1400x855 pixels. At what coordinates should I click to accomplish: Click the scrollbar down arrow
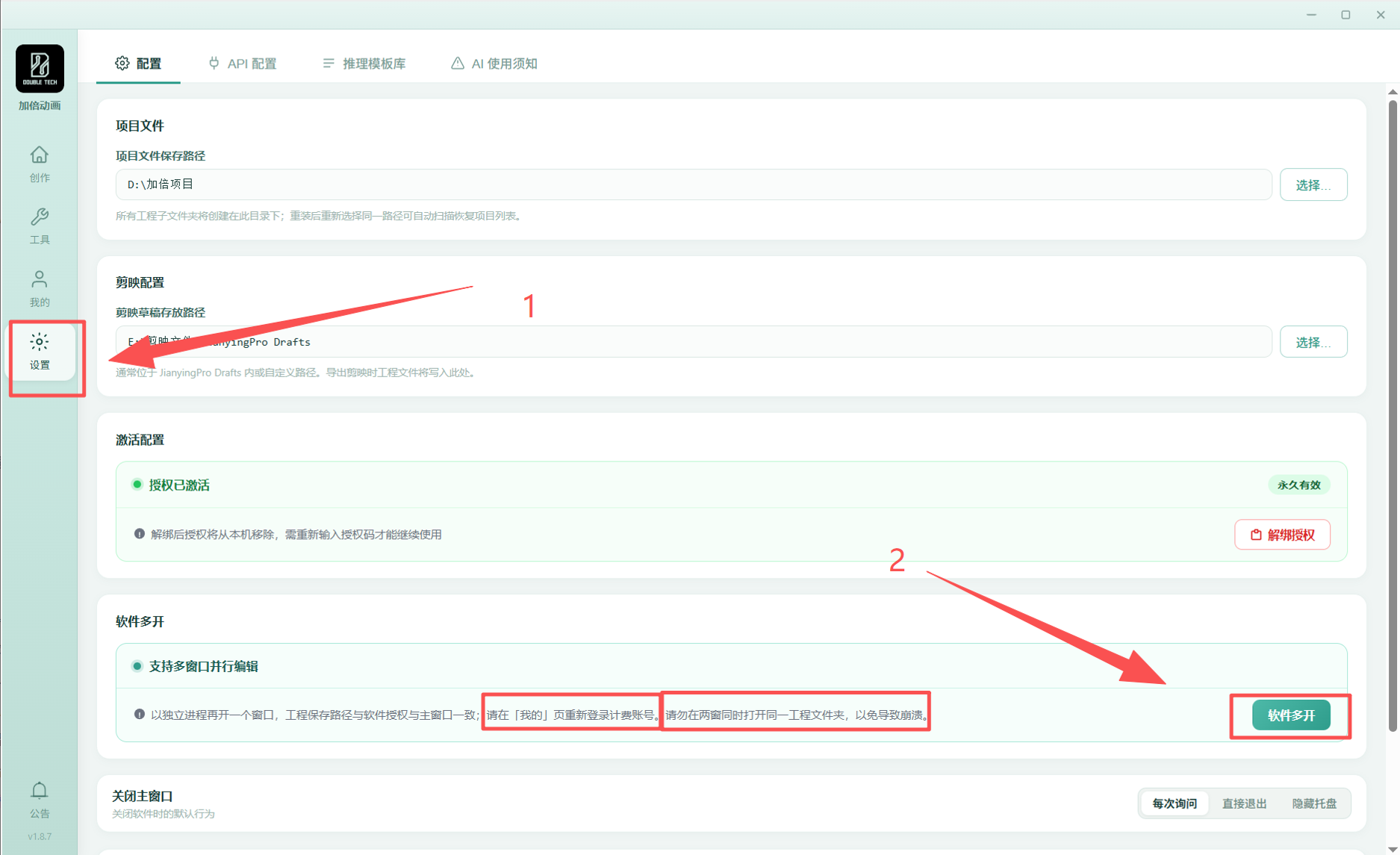[1393, 849]
